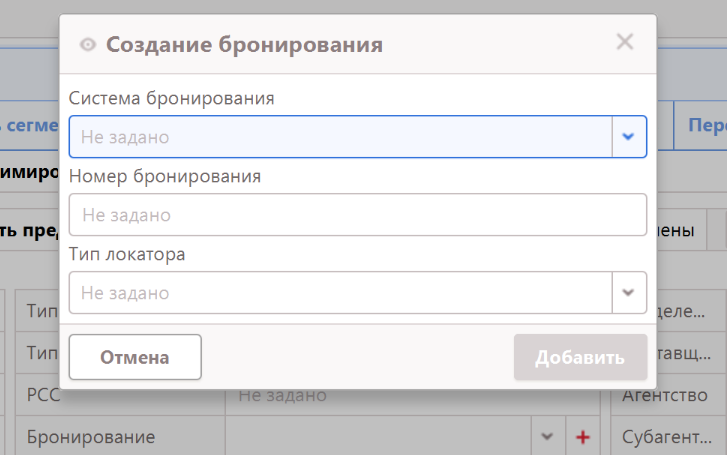Click the Бронирование row label
The height and width of the screenshot is (455, 727).
91,437
